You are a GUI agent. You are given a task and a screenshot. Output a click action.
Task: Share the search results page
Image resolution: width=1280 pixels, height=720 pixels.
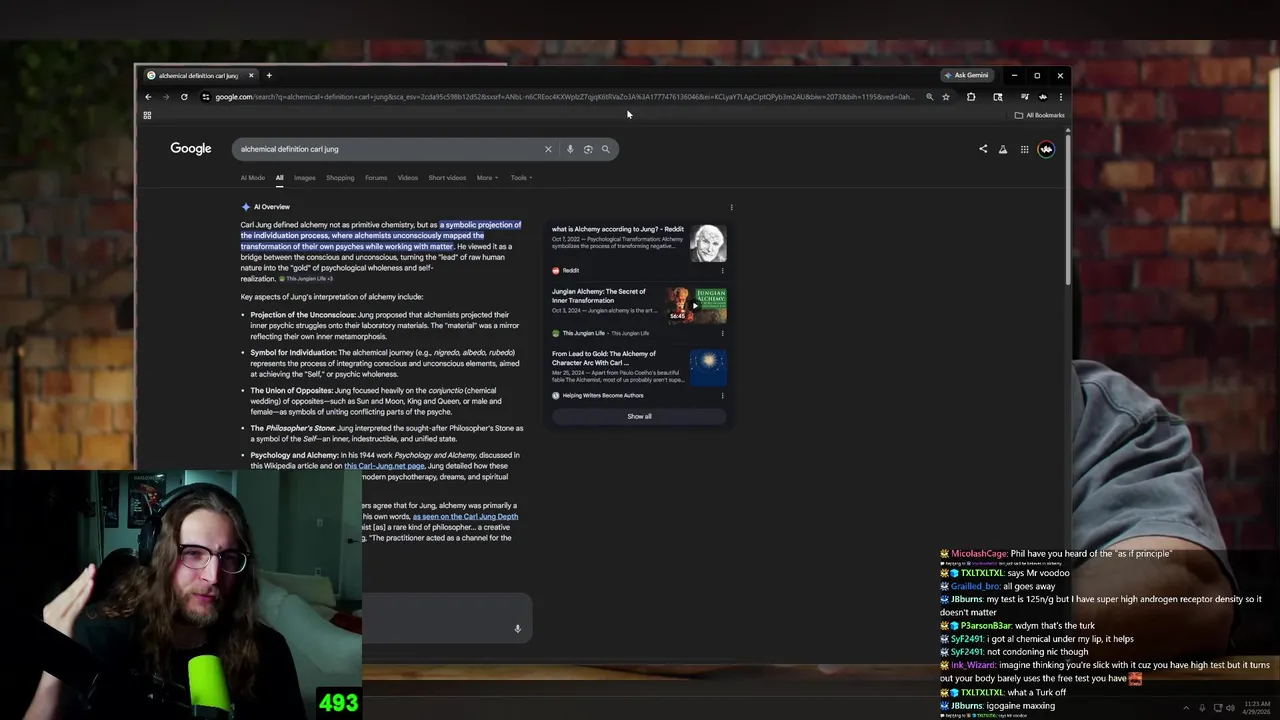pyautogui.click(x=983, y=149)
